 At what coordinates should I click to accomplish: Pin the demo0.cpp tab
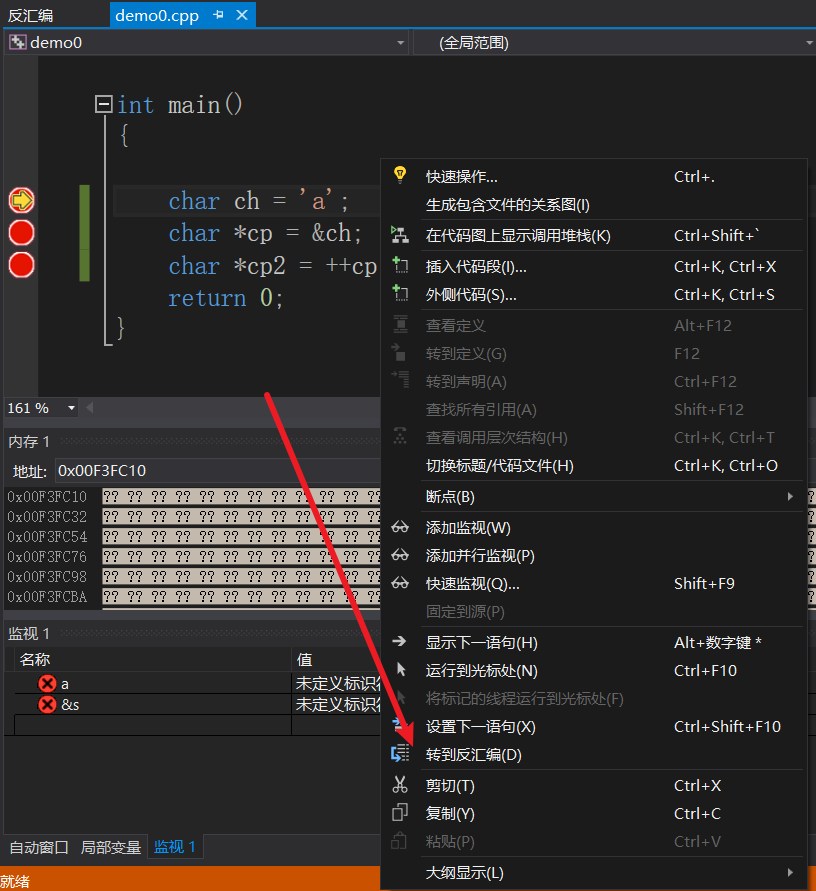pos(218,15)
